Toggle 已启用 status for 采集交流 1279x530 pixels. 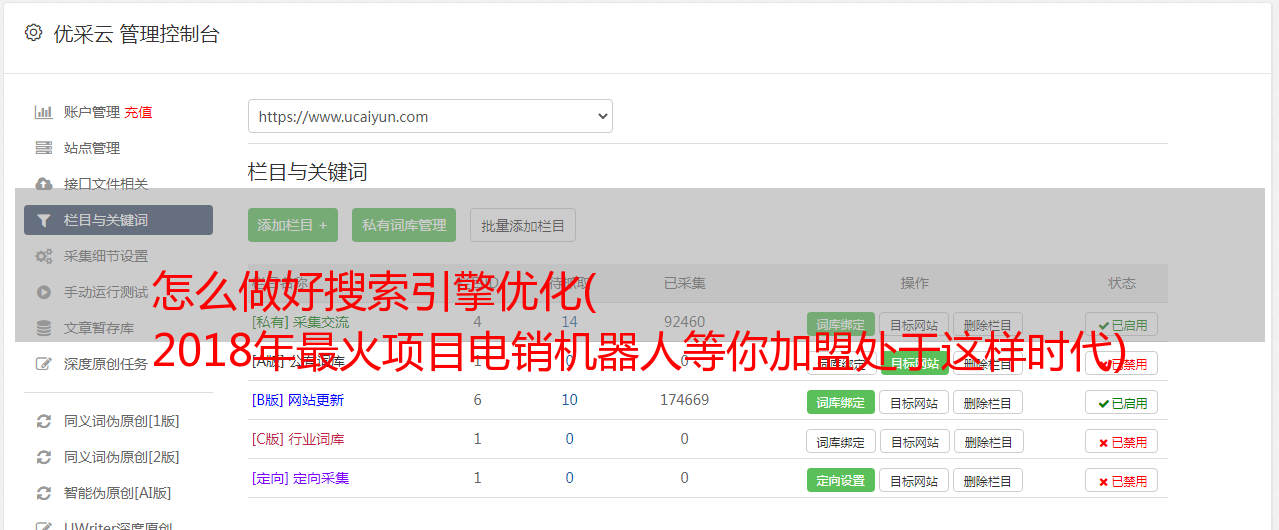(x=1122, y=324)
